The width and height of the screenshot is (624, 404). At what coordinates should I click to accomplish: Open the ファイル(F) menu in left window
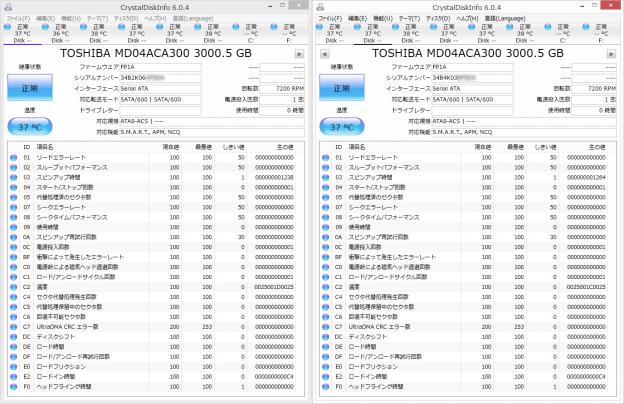click(x=18, y=18)
